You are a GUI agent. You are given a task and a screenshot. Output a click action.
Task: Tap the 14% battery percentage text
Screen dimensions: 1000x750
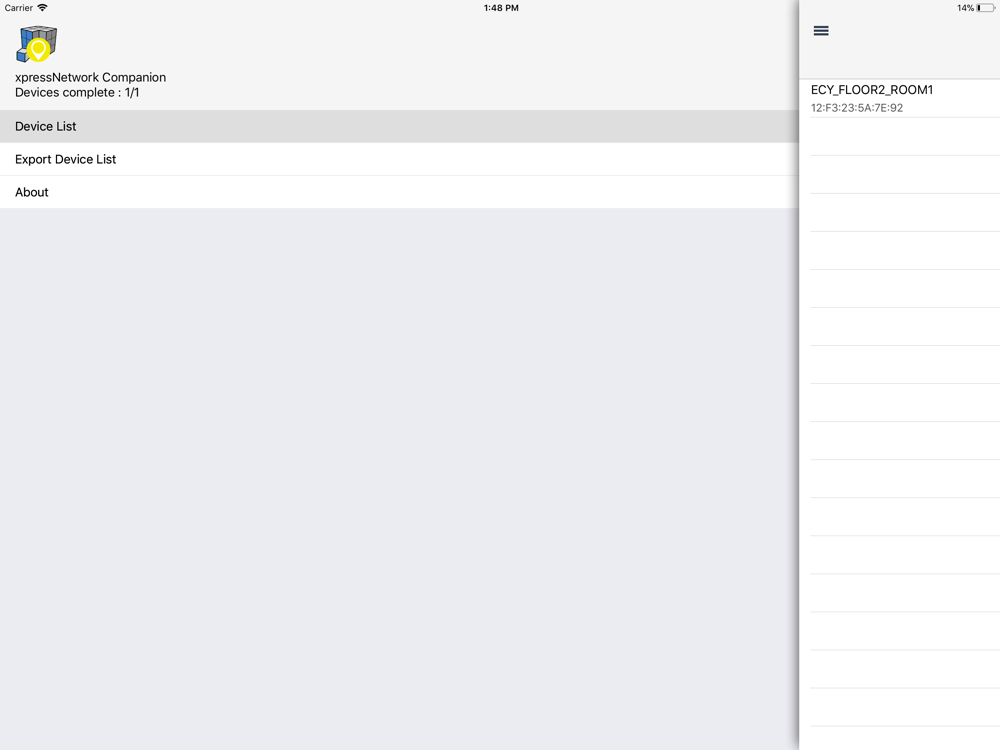pos(965,8)
